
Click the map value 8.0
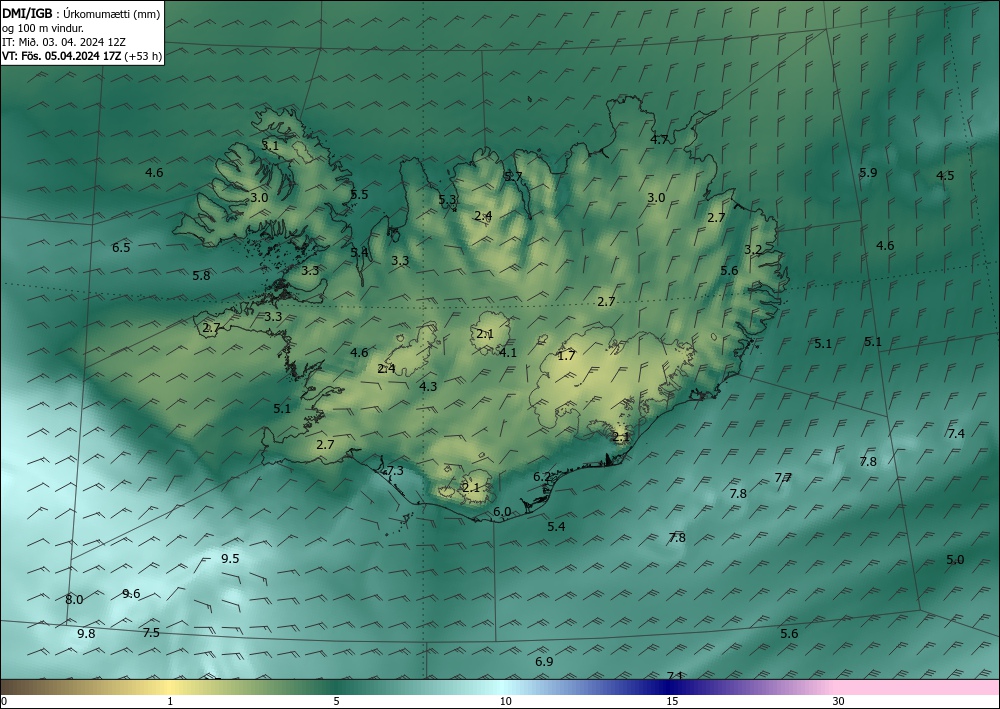point(74,599)
